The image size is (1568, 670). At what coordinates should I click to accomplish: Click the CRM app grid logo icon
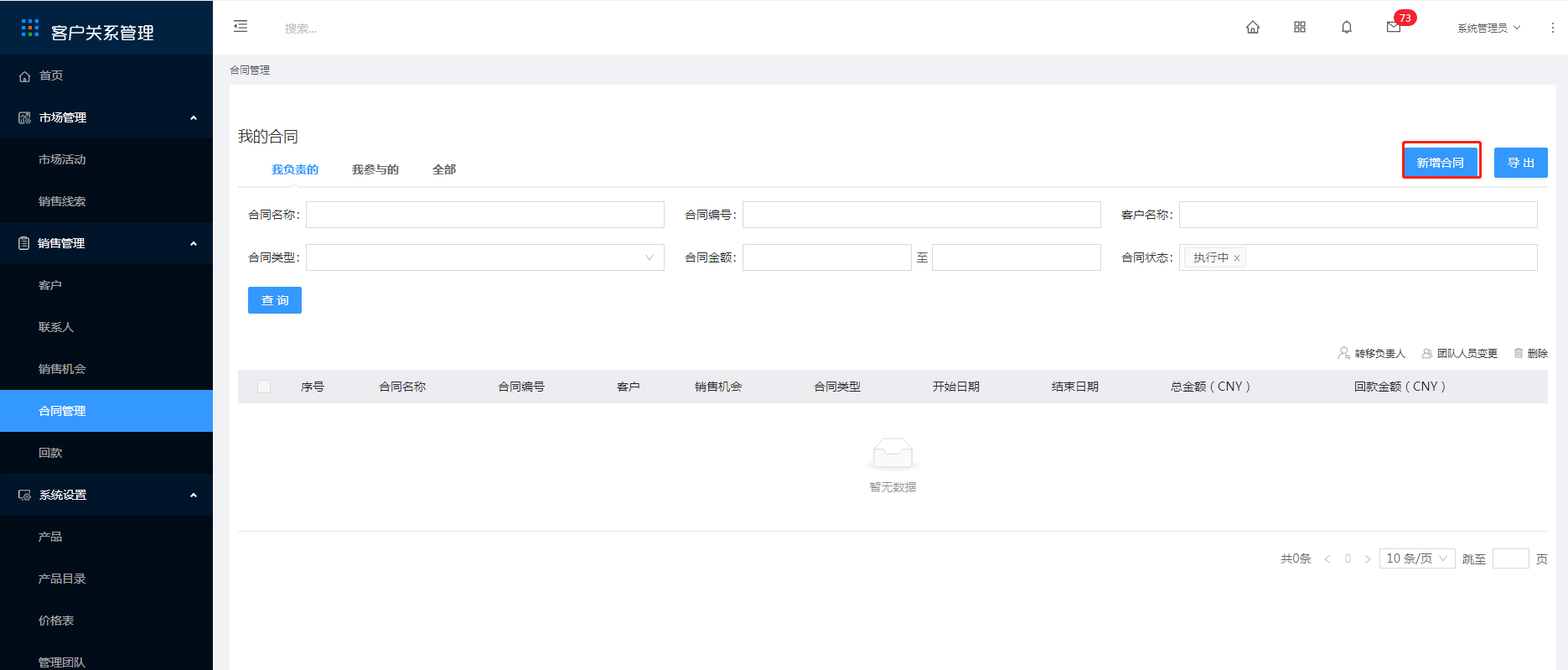[x=30, y=29]
